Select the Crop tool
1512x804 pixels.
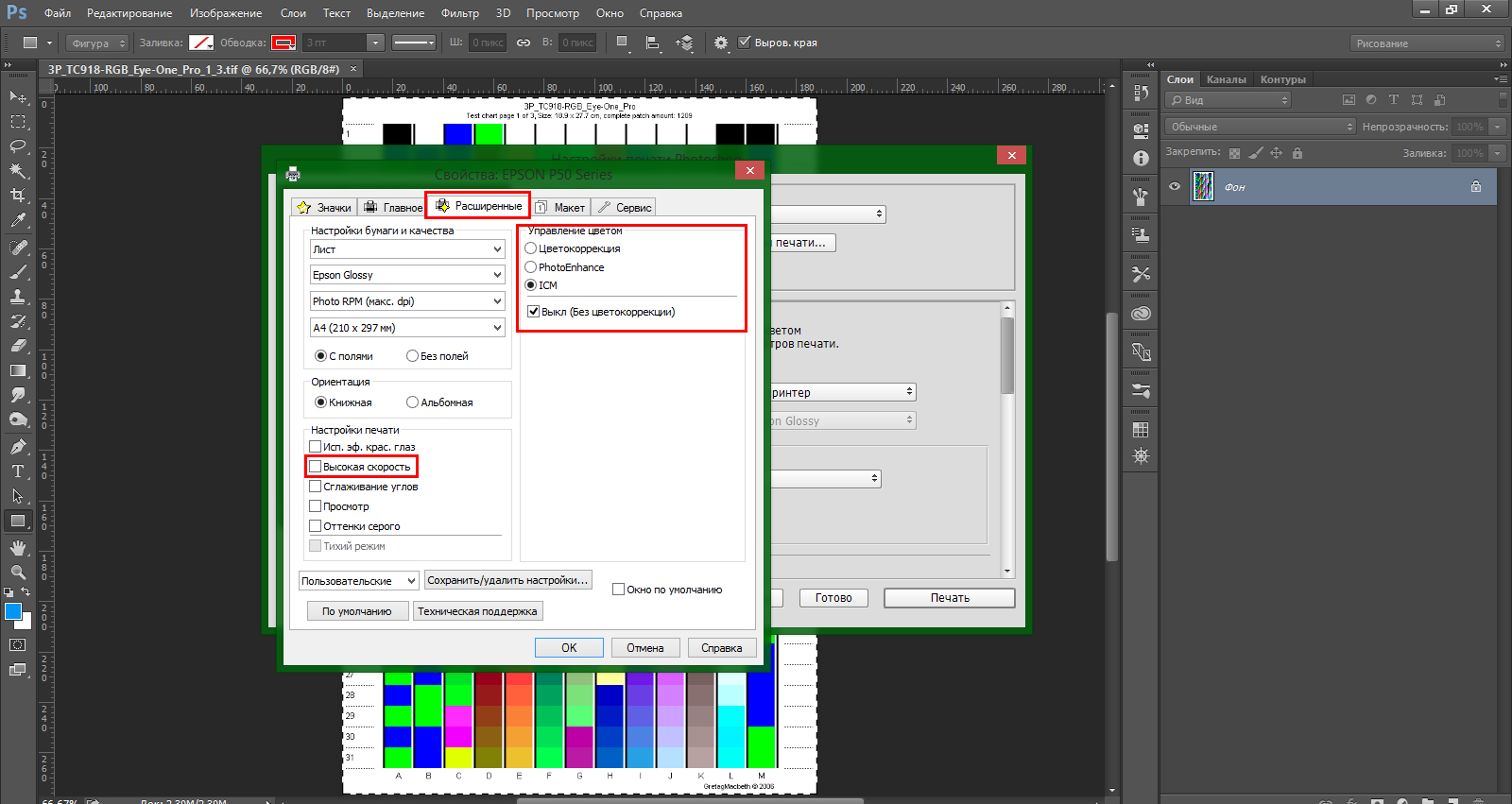tap(18, 196)
